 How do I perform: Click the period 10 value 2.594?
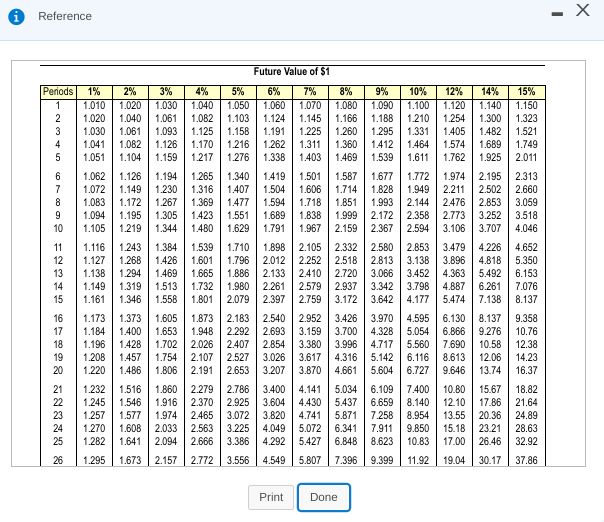pos(418,228)
